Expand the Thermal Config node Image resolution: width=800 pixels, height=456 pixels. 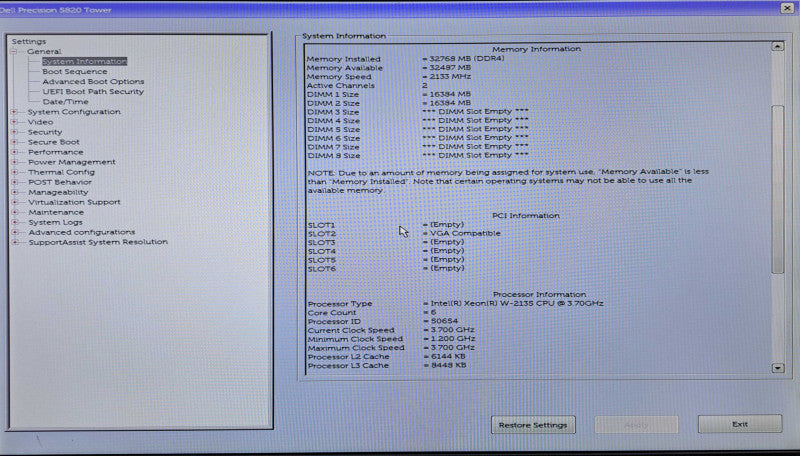(14, 172)
